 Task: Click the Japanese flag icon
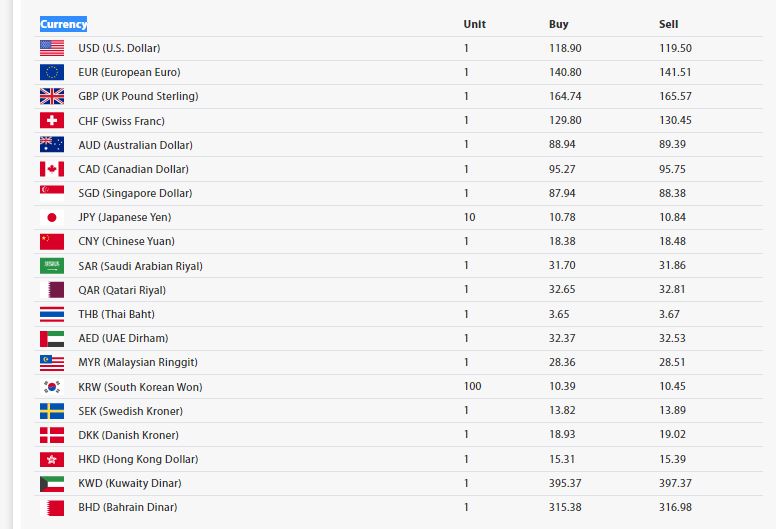[52, 217]
